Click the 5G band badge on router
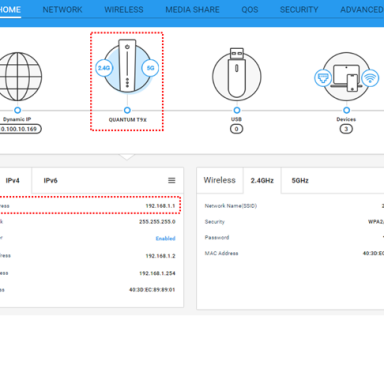Screen dimensions: 384x384 [x=150, y=68]
